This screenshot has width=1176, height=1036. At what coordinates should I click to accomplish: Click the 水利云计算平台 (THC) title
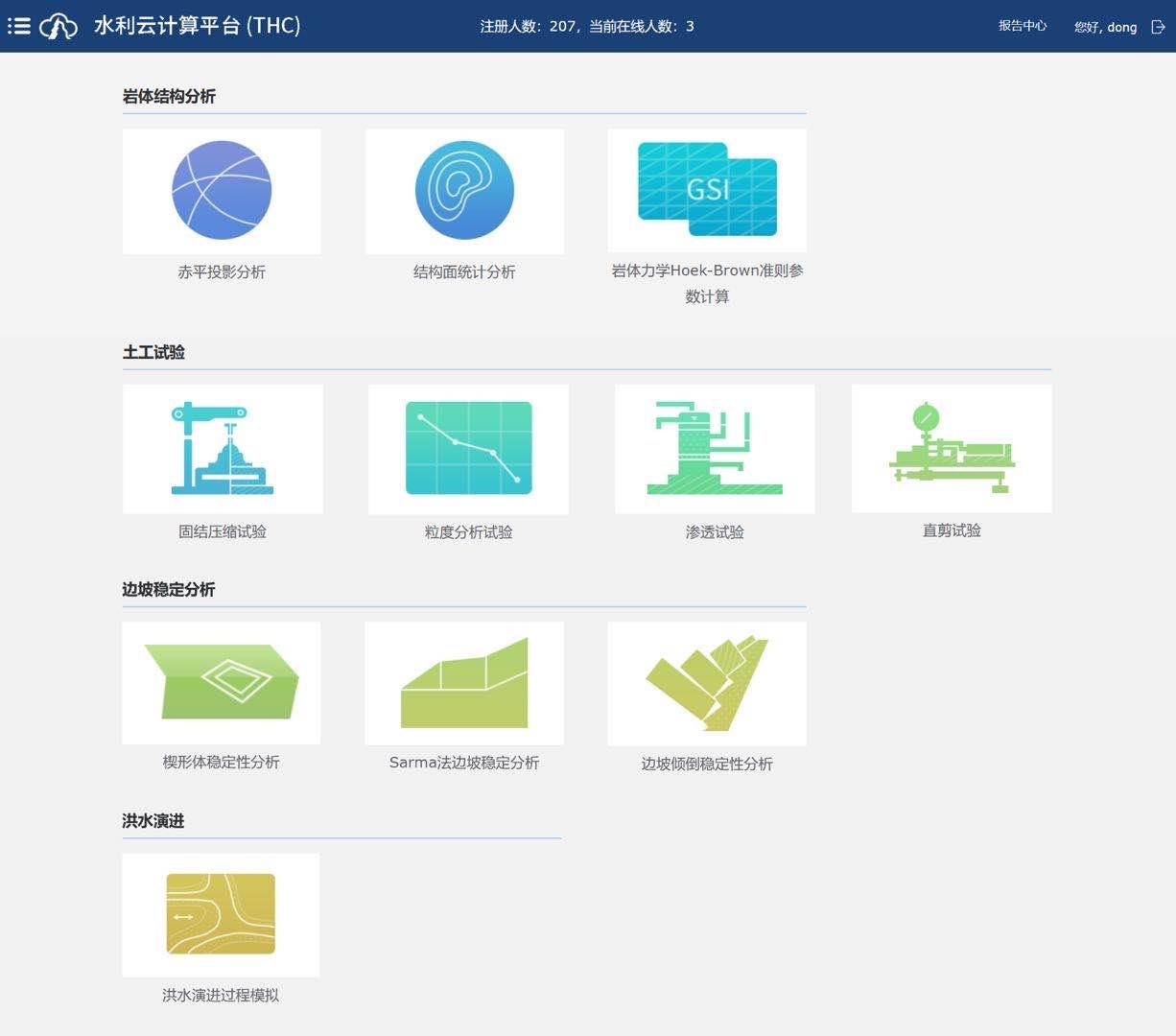[x=198, y=26]
